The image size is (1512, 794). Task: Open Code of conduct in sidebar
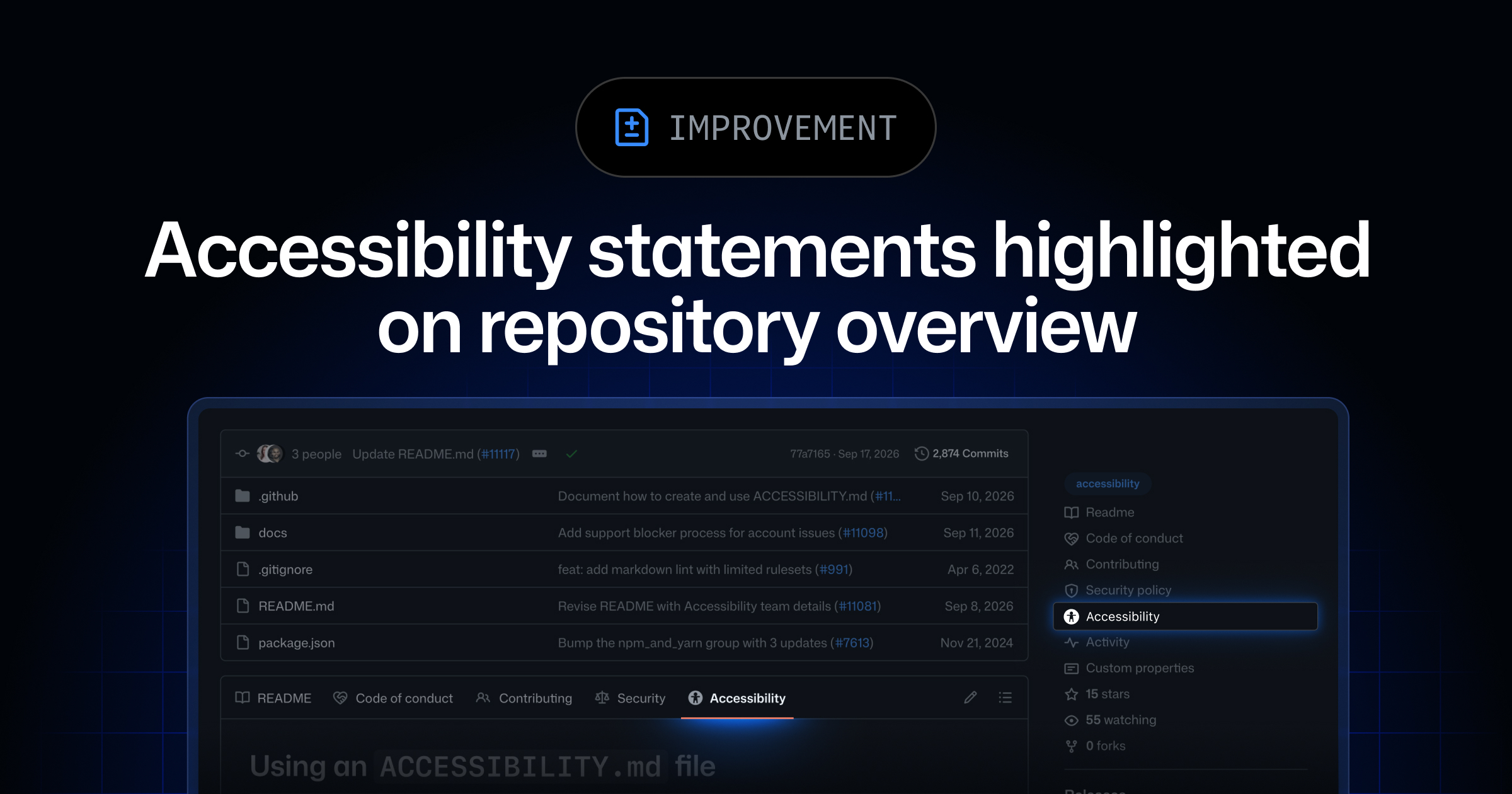click(1135, 538)
